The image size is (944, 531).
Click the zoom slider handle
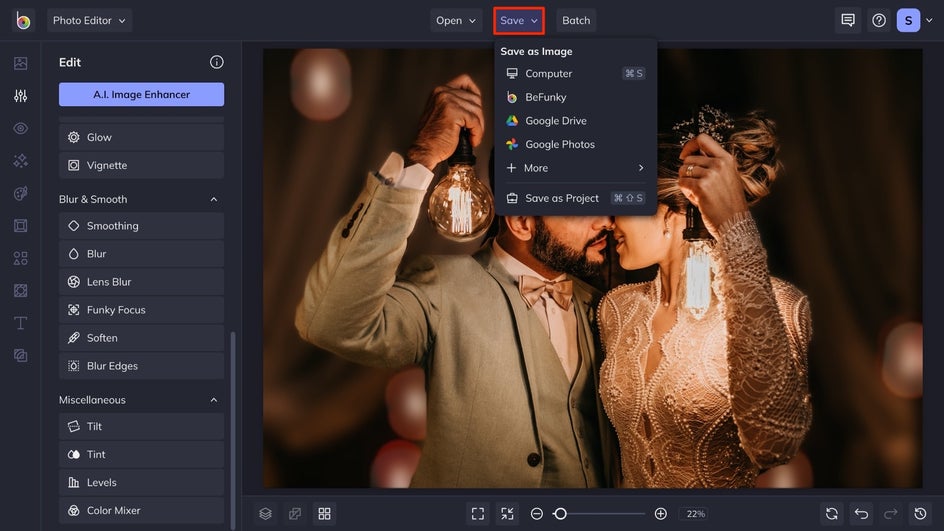(x=560, y=513)
